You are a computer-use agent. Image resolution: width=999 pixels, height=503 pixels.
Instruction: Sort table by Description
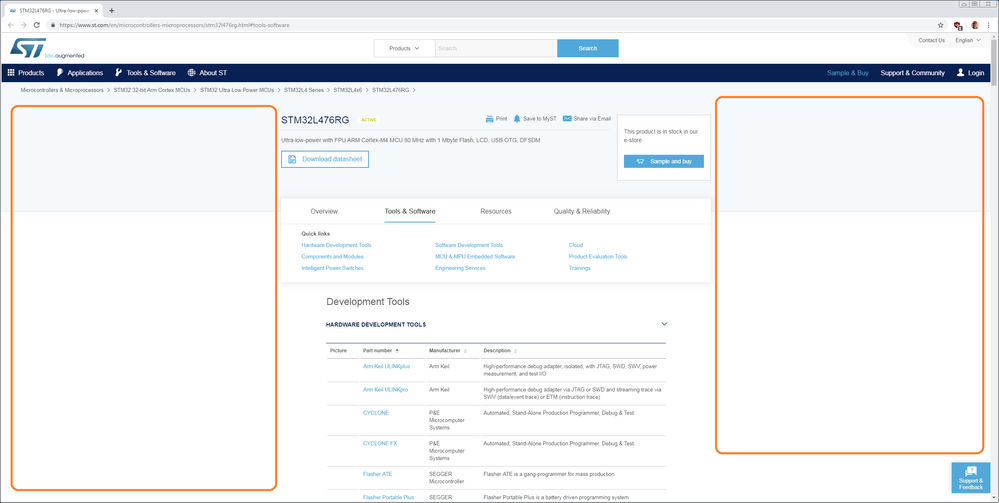pos(500,351)
